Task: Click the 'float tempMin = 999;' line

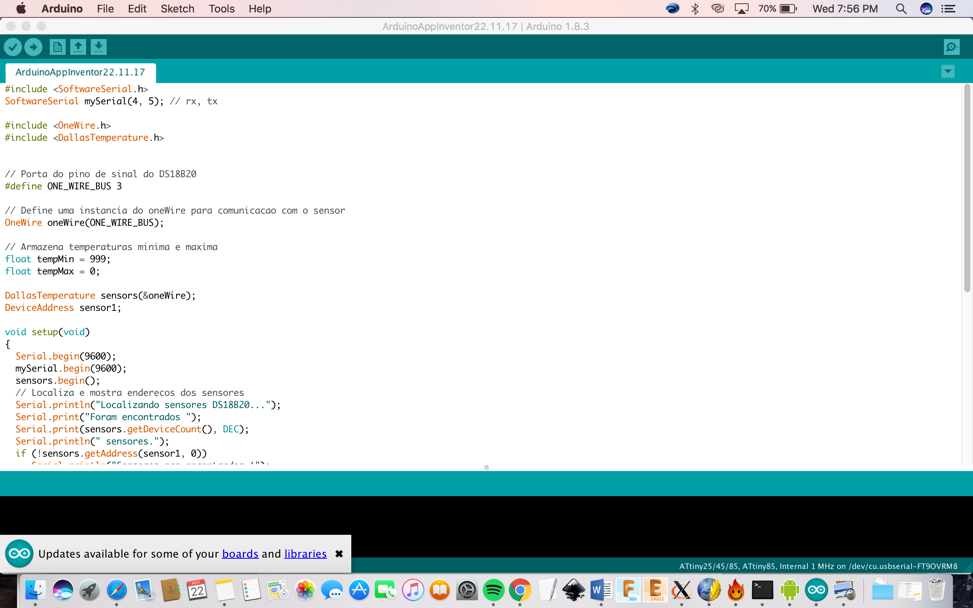Action: click(x=58, y=259)
